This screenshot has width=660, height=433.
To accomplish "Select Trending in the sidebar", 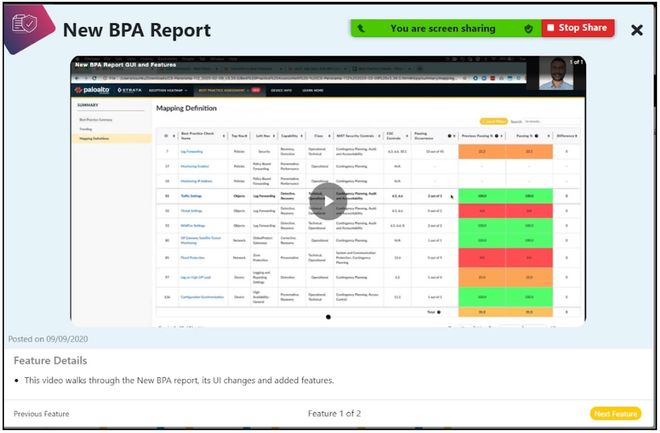I will (x=86, y=129).
